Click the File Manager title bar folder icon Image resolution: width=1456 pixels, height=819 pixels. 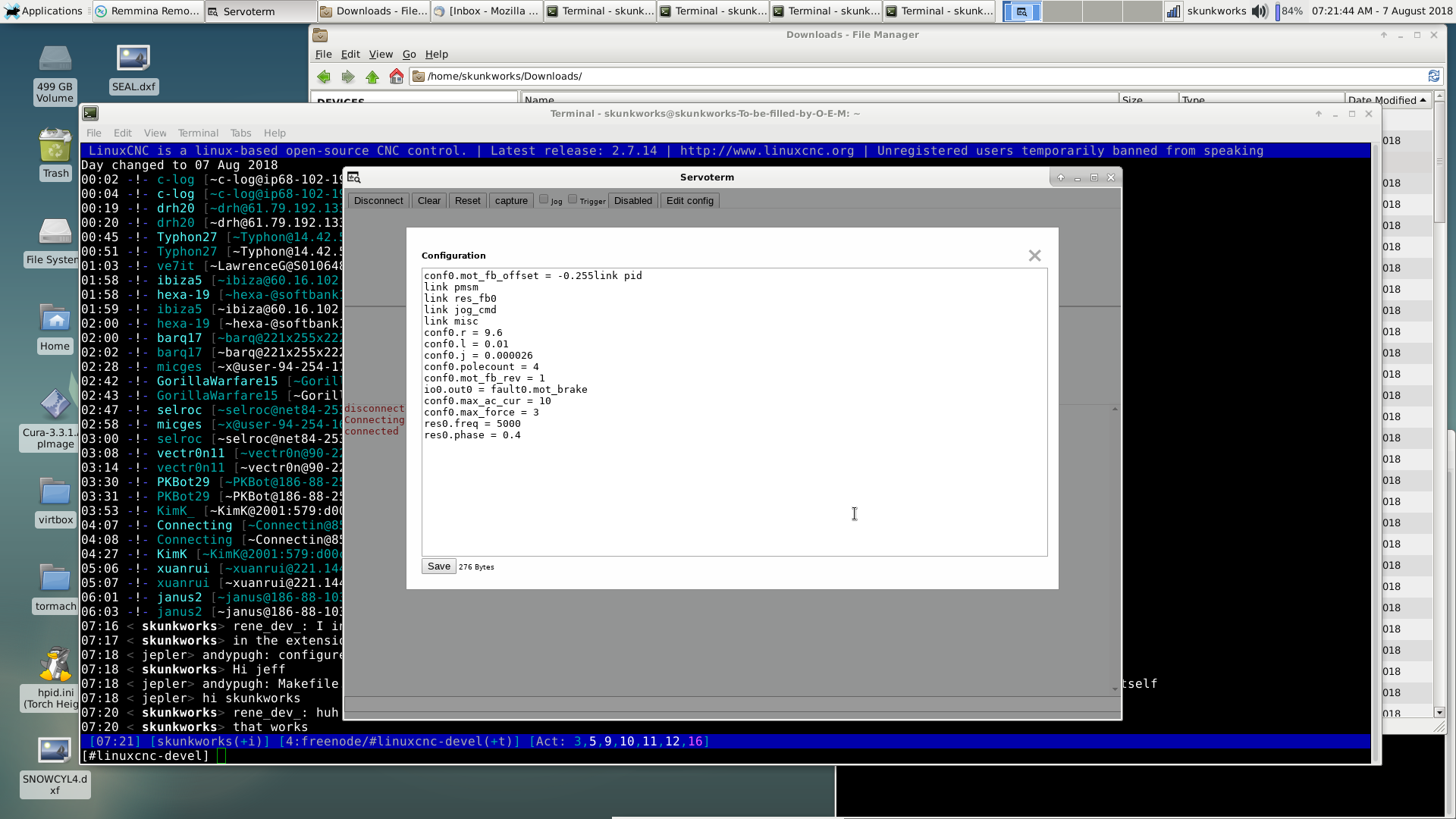320,35
